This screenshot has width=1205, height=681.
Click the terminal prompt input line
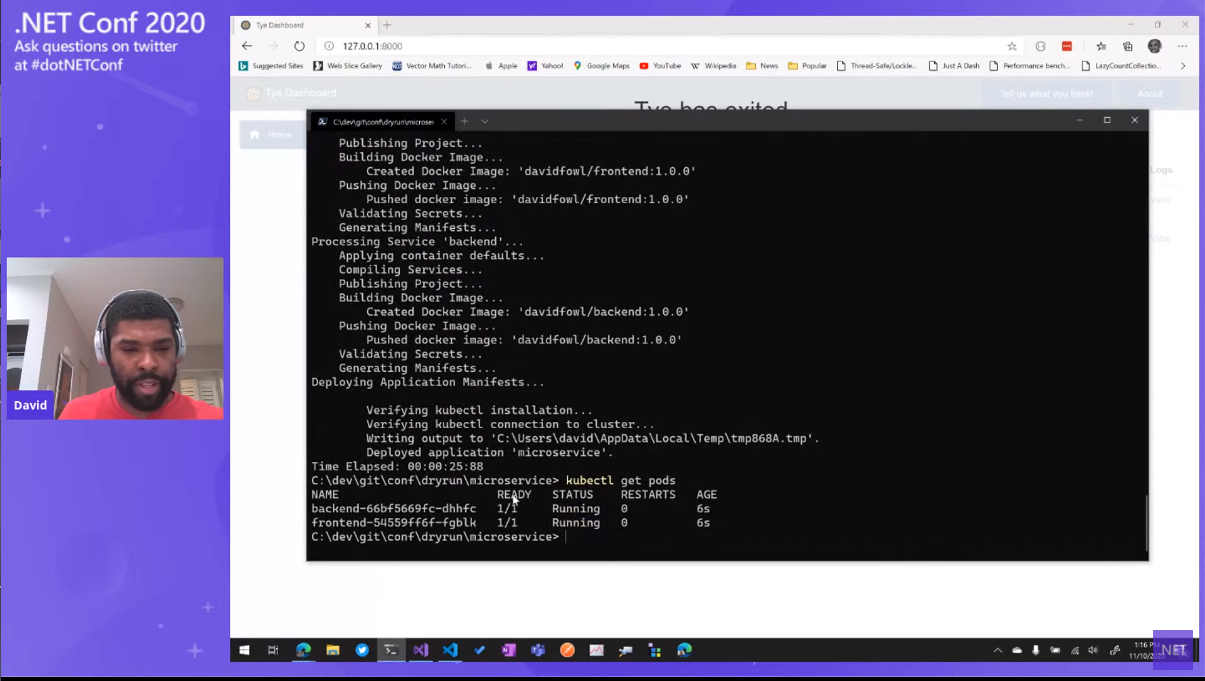[438, 537]
